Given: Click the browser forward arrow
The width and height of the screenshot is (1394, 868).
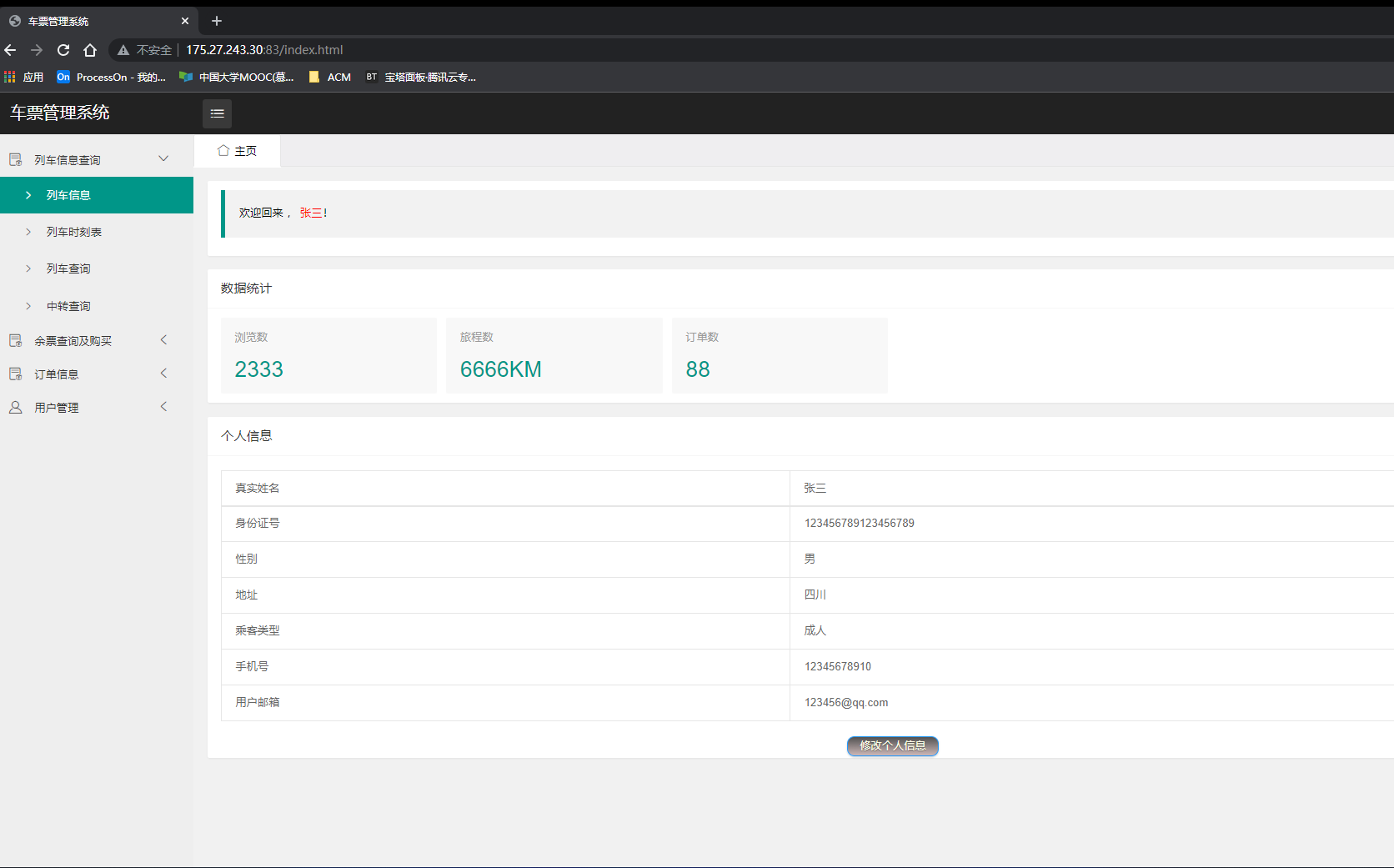Looking at the screenshot, I should coord(37,50).
